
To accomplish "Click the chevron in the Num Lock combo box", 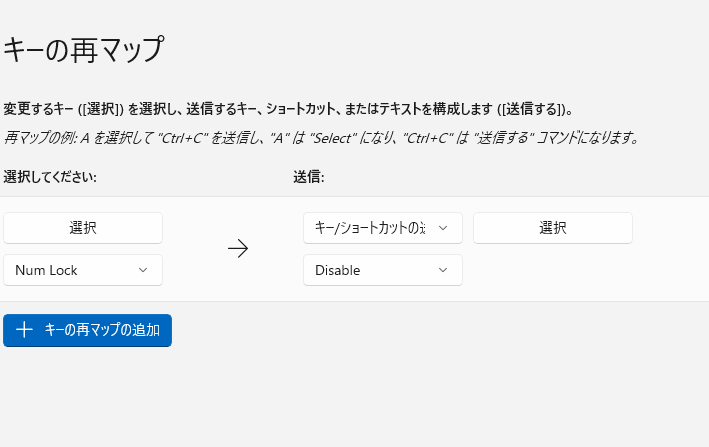I will coord(142,270).
